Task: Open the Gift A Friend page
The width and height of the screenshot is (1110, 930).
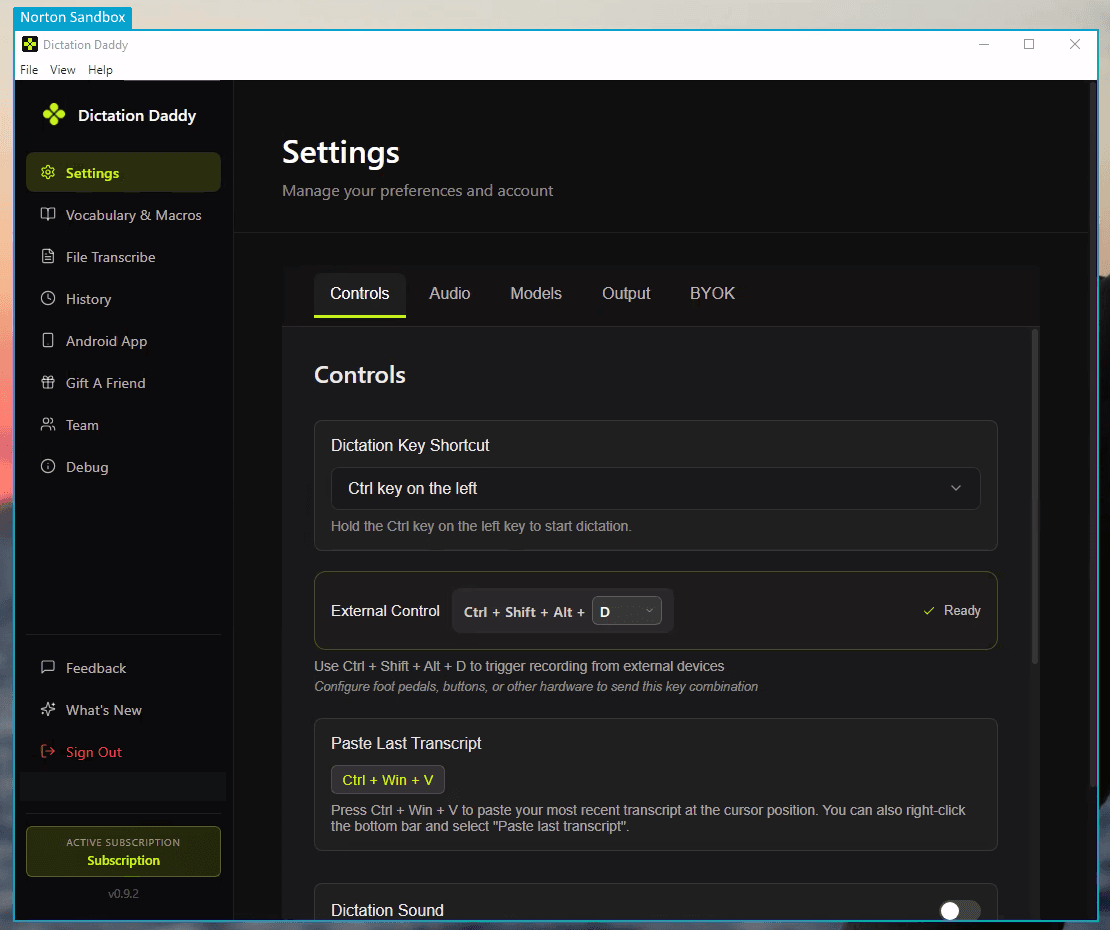Action: point(123,382)
